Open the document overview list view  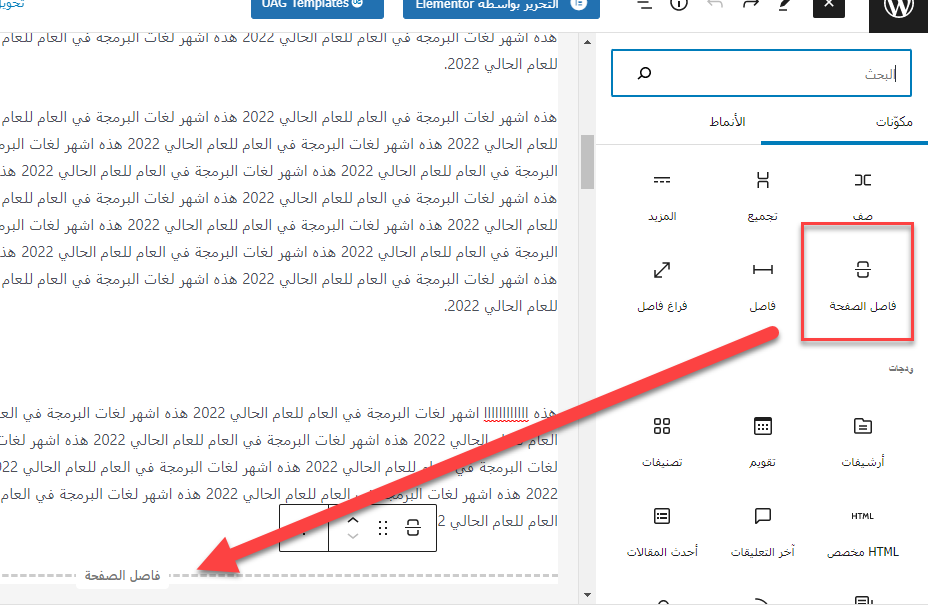(644, 5)
